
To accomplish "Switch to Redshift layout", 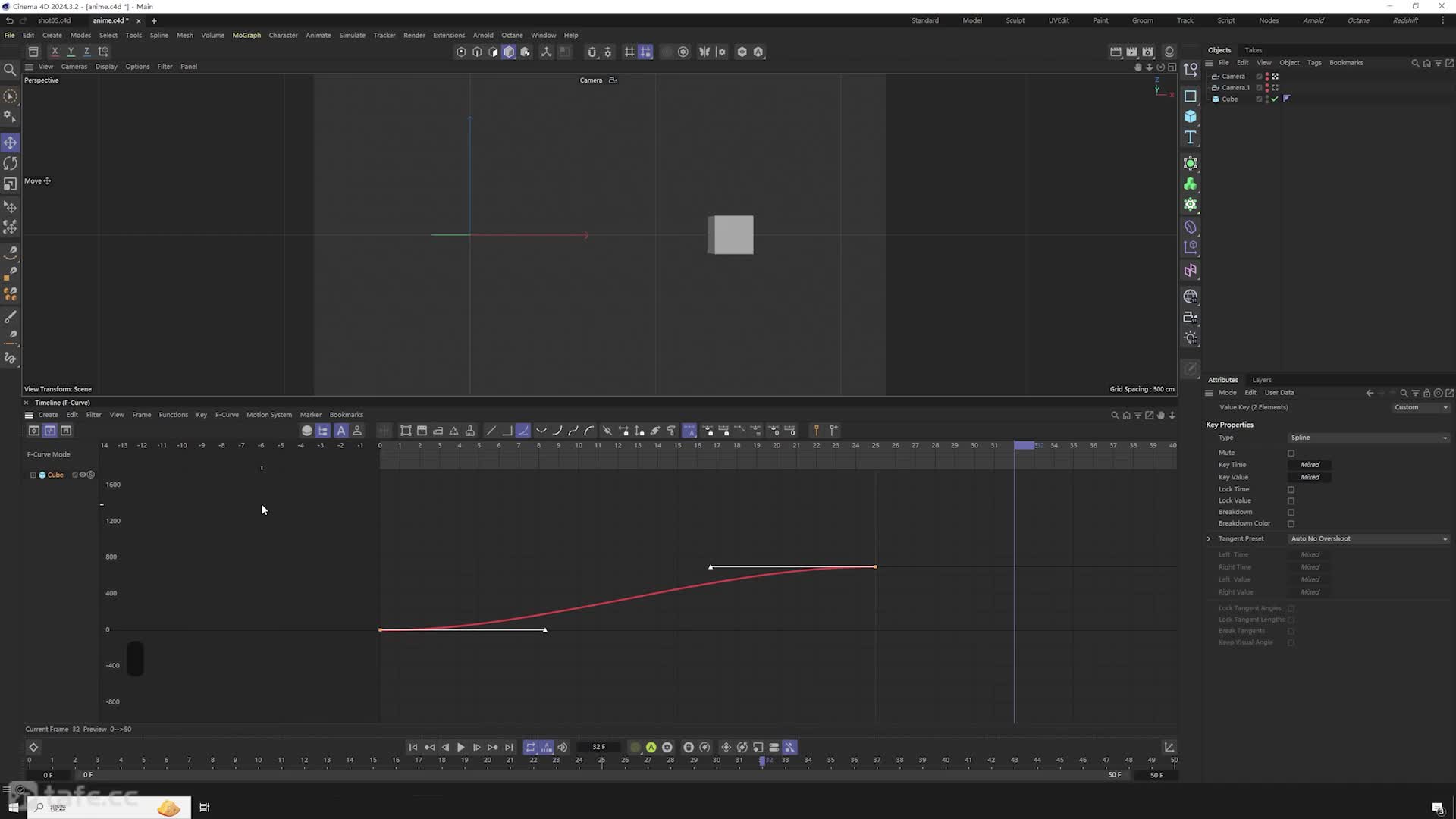I will click(x=1405, y=20).
